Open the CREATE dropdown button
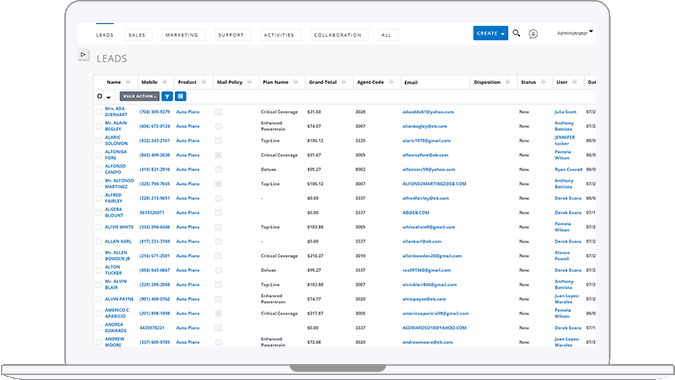The image size is (675, 380). click(490, 33)
